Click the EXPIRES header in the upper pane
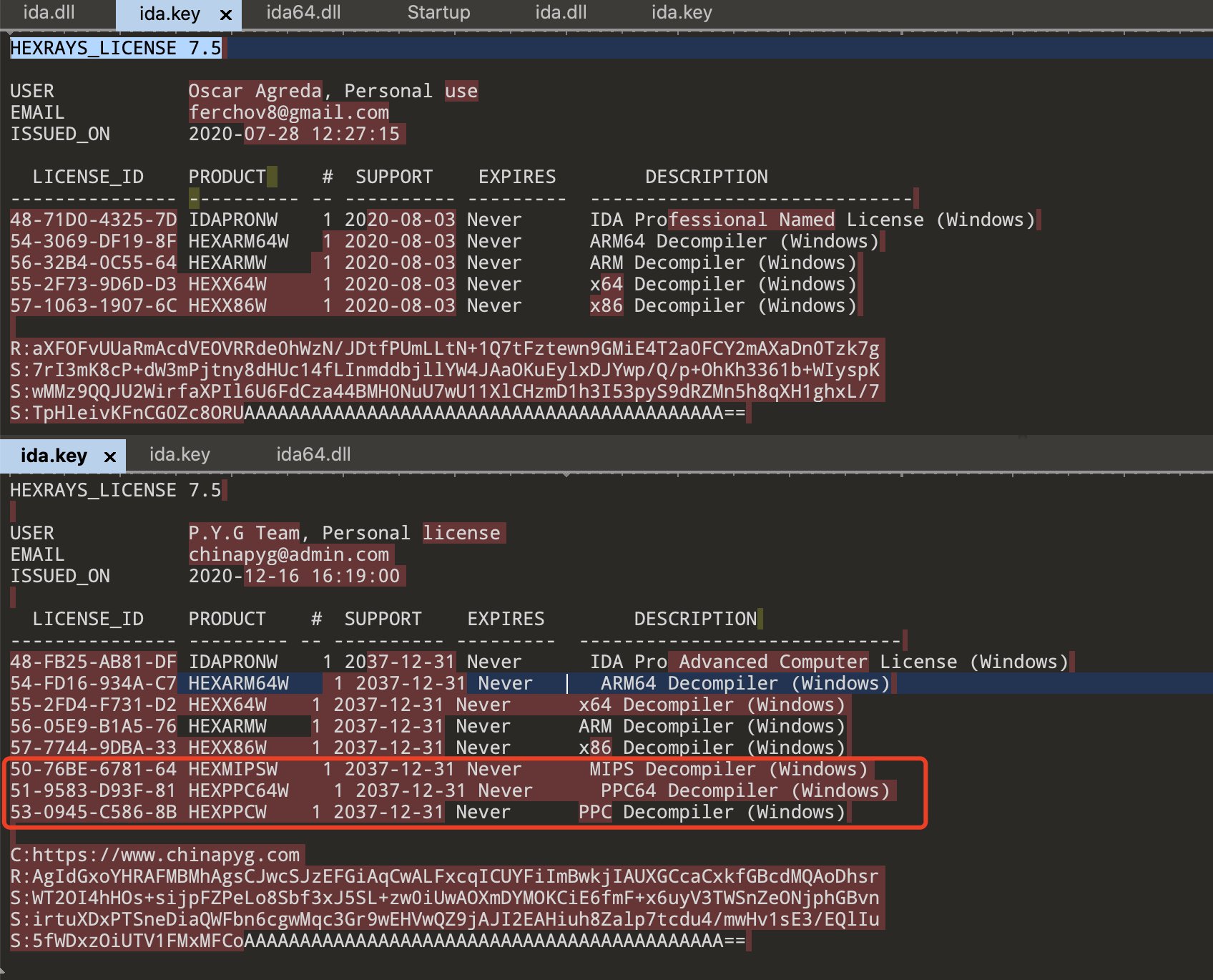 tap(517, 177)
